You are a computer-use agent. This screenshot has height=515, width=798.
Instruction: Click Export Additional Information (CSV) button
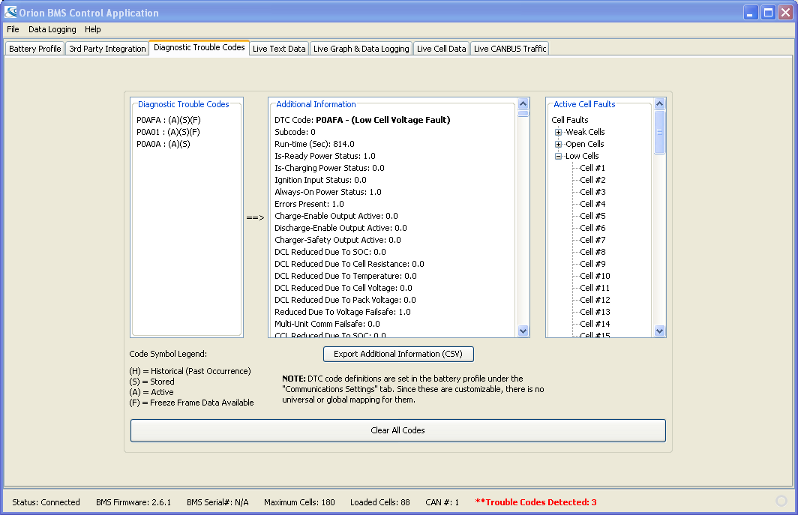click(x=398, y=354)
